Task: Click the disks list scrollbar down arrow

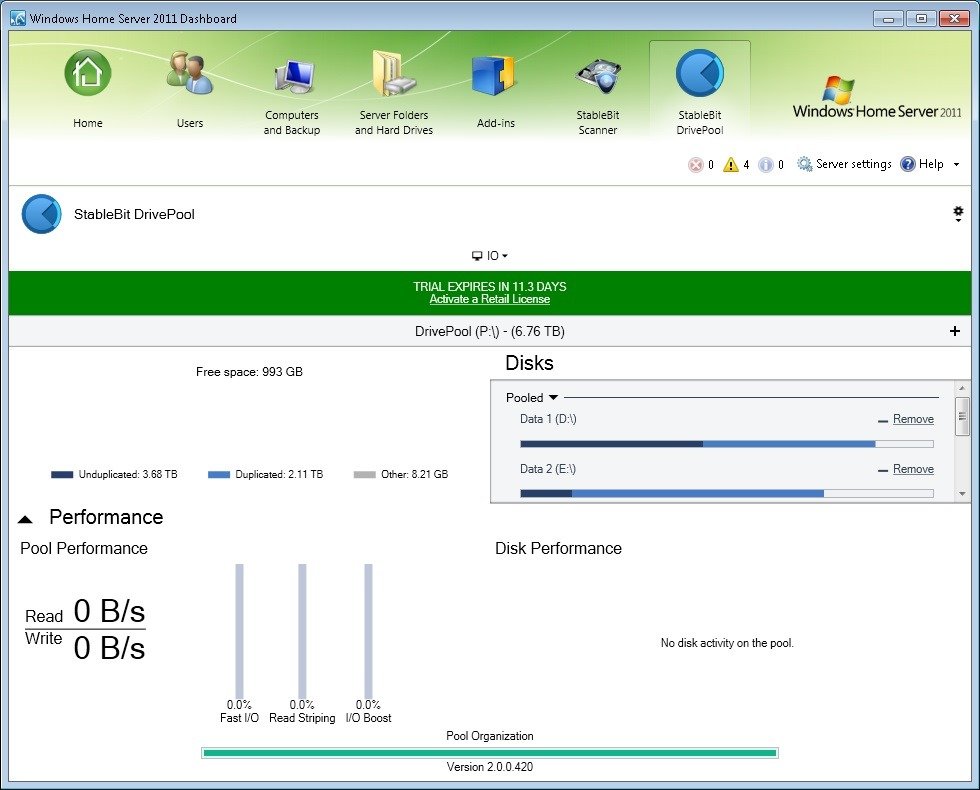Action: point(962,494)
